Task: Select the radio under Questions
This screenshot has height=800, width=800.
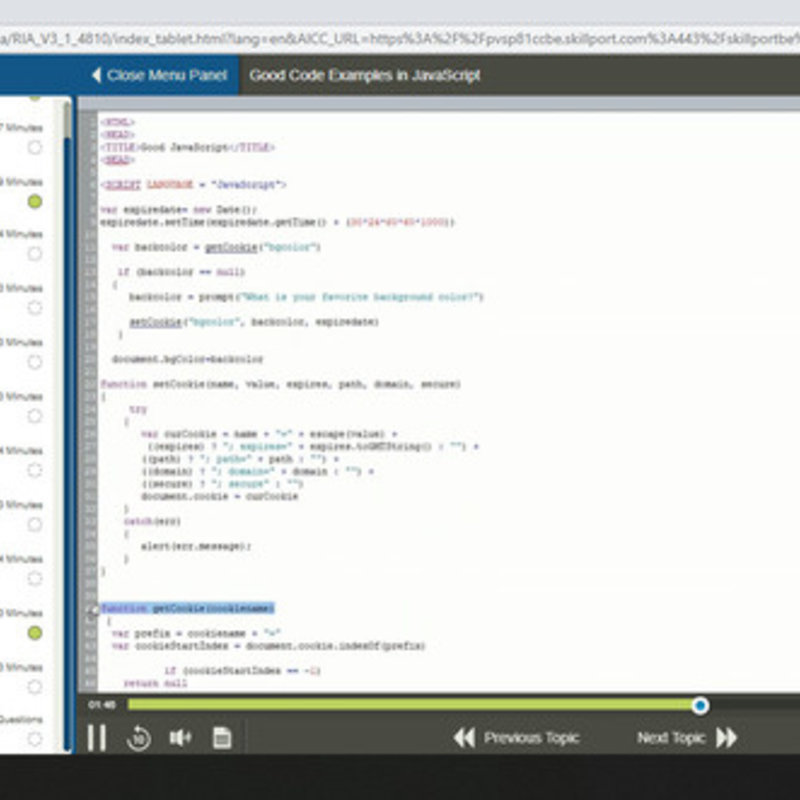Action: 35,738
